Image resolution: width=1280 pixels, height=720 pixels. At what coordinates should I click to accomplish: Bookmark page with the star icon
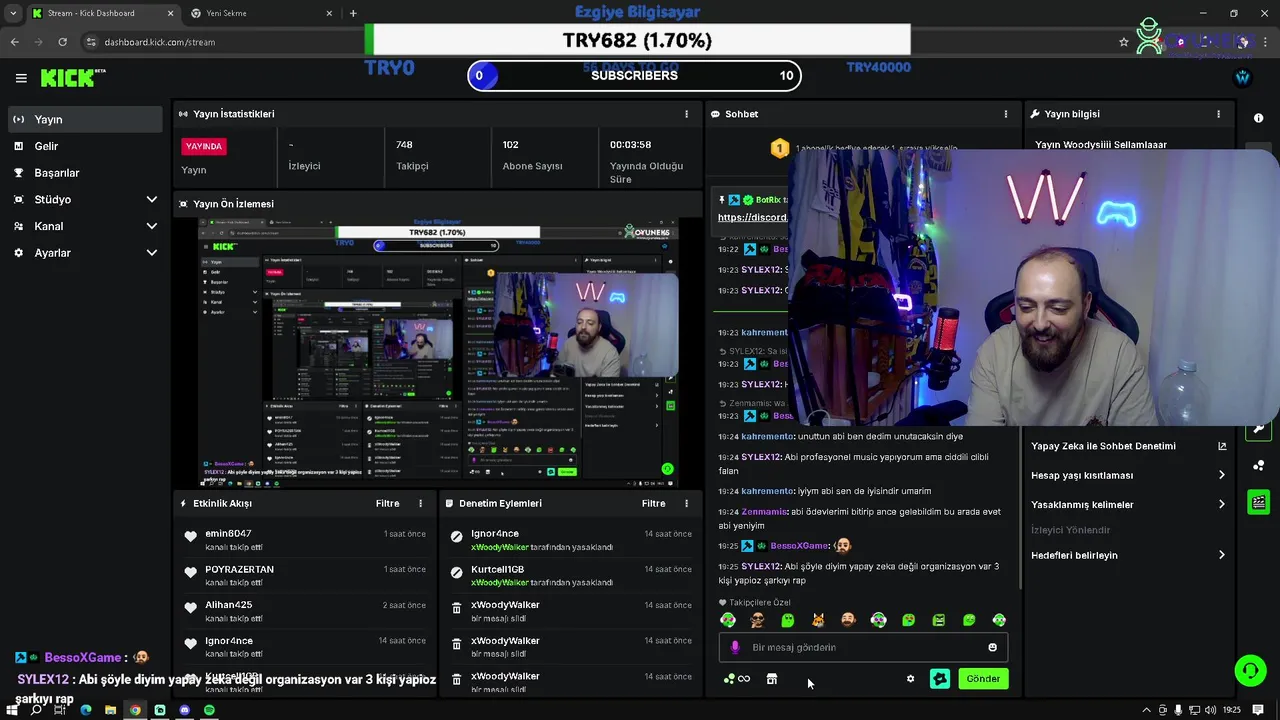pyautogui.click(x=1124, y=42)
